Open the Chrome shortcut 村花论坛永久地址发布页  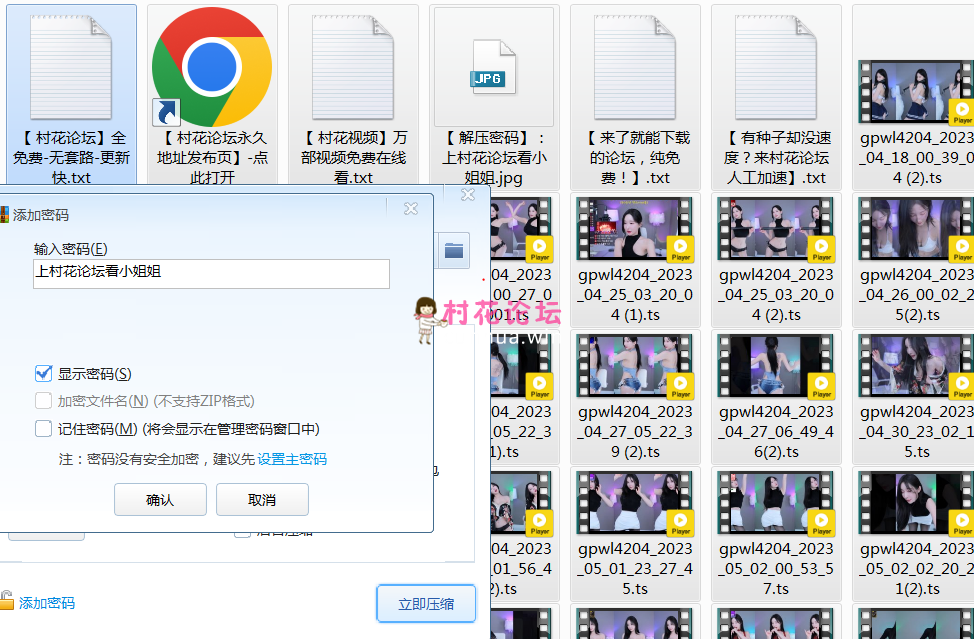[x=212, y=67]
